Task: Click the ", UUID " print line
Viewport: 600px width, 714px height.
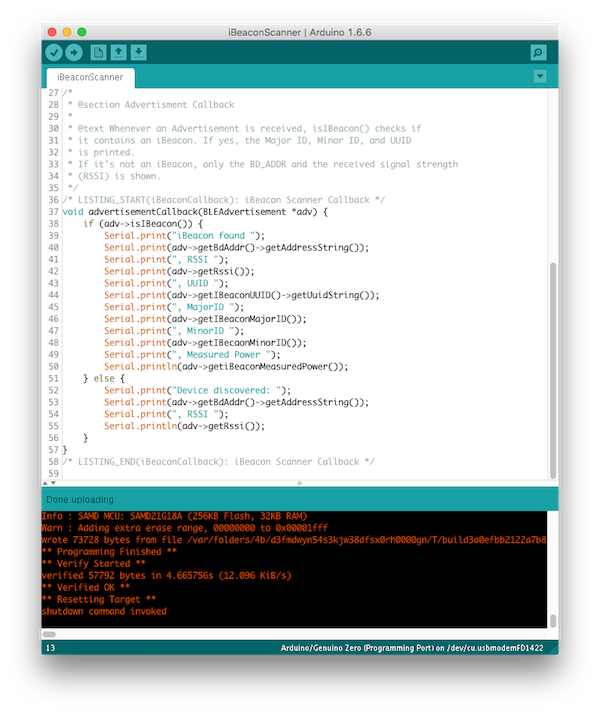Action: [x=166, y=283]
